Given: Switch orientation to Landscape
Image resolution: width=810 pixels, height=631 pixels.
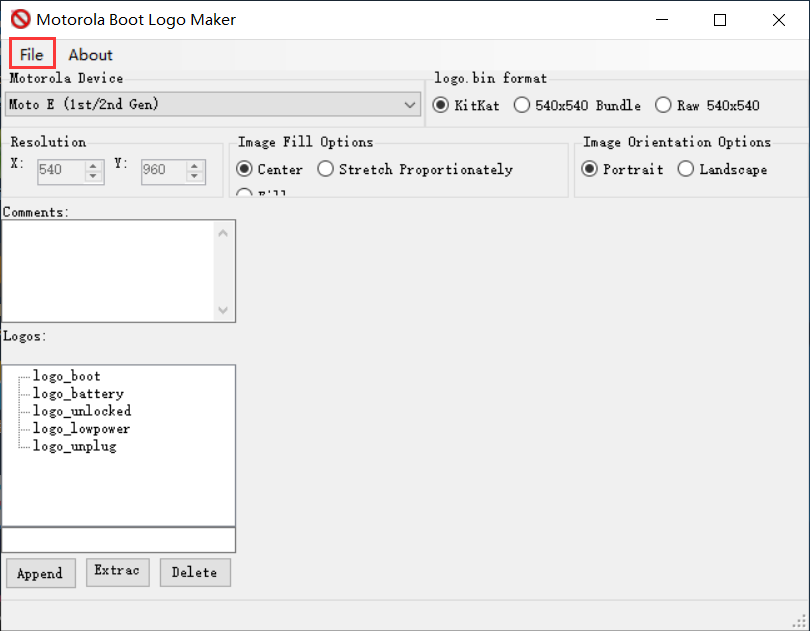Looking at the screenshot, I should click(686, 169).
